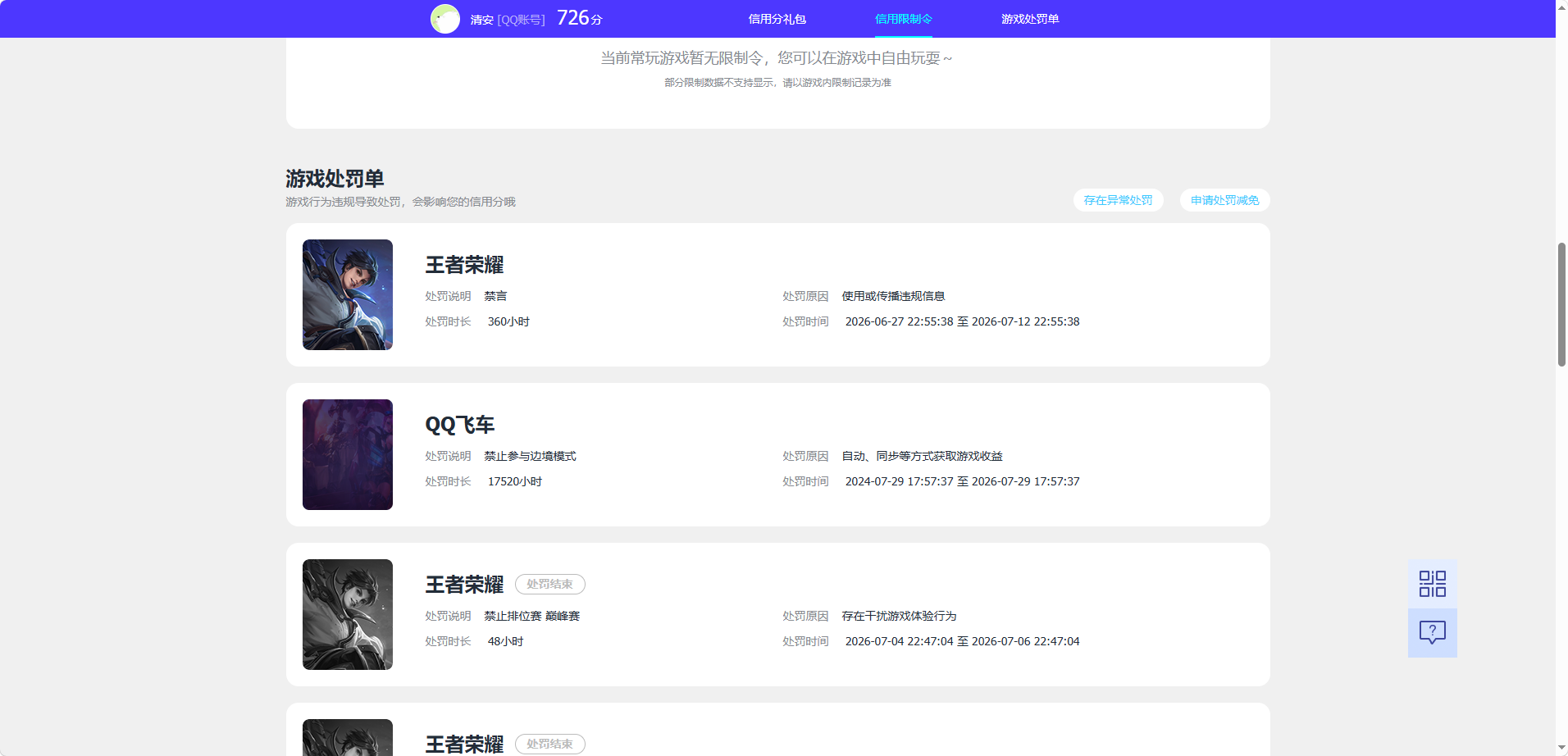The height and width of the screenshot is (756, 1568).
Task: Click the 360小时 duration value
Action: pyautogui.click(x=508, y=321)
